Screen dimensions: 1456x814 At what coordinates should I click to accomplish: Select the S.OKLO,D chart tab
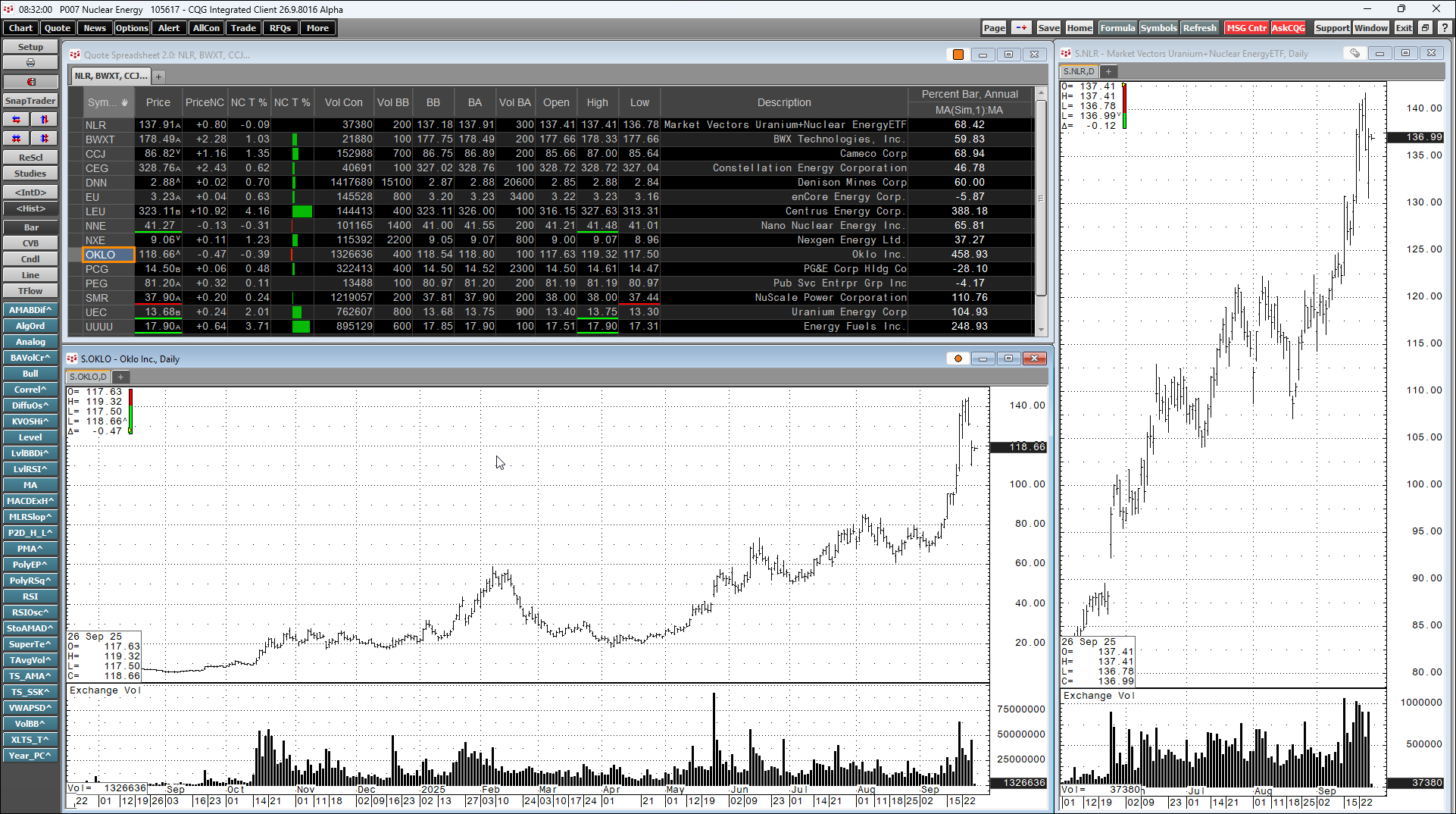pyautogui.click(x=89, y=377)
